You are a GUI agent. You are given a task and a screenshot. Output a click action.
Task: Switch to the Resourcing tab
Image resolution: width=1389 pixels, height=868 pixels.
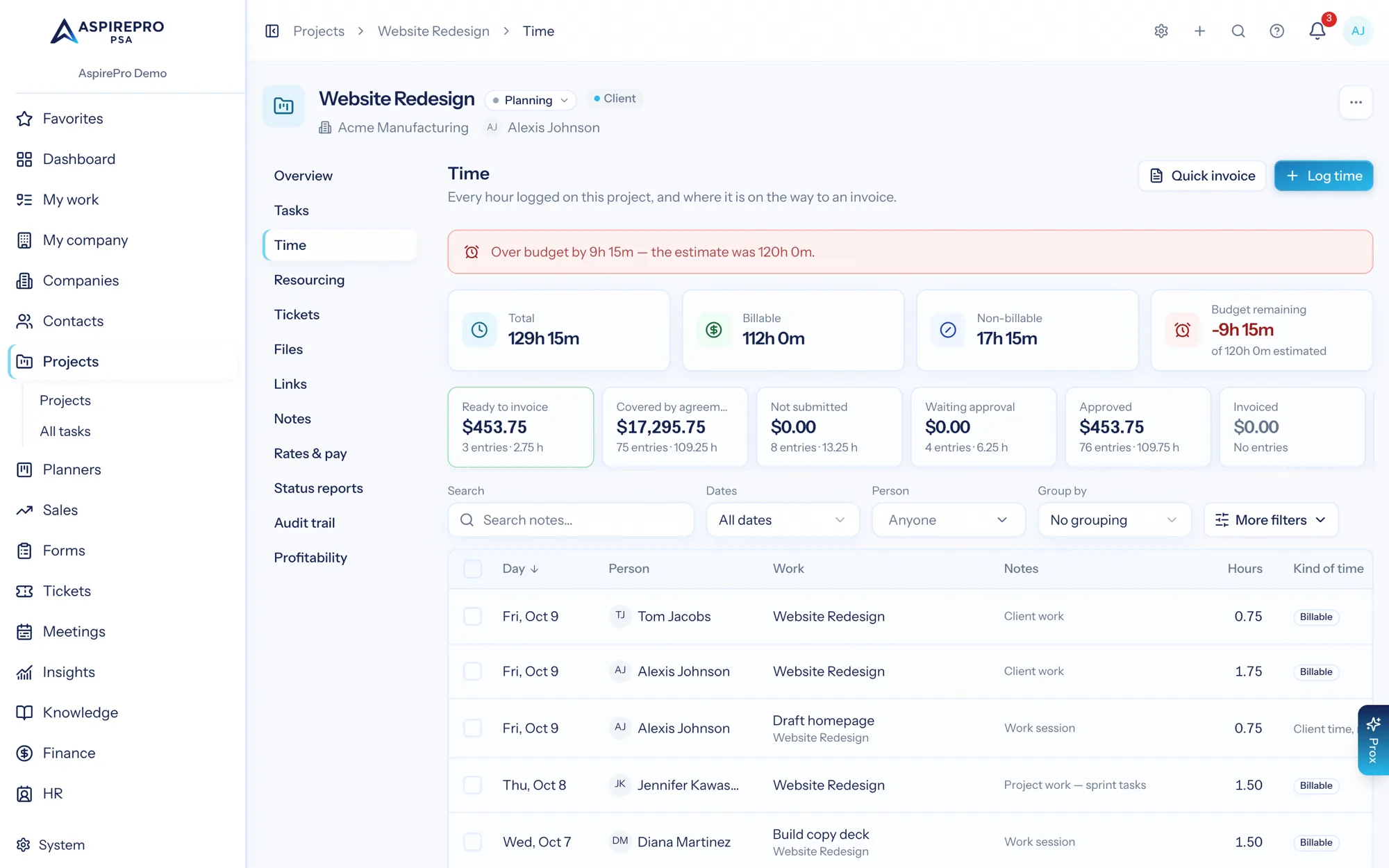340,280
